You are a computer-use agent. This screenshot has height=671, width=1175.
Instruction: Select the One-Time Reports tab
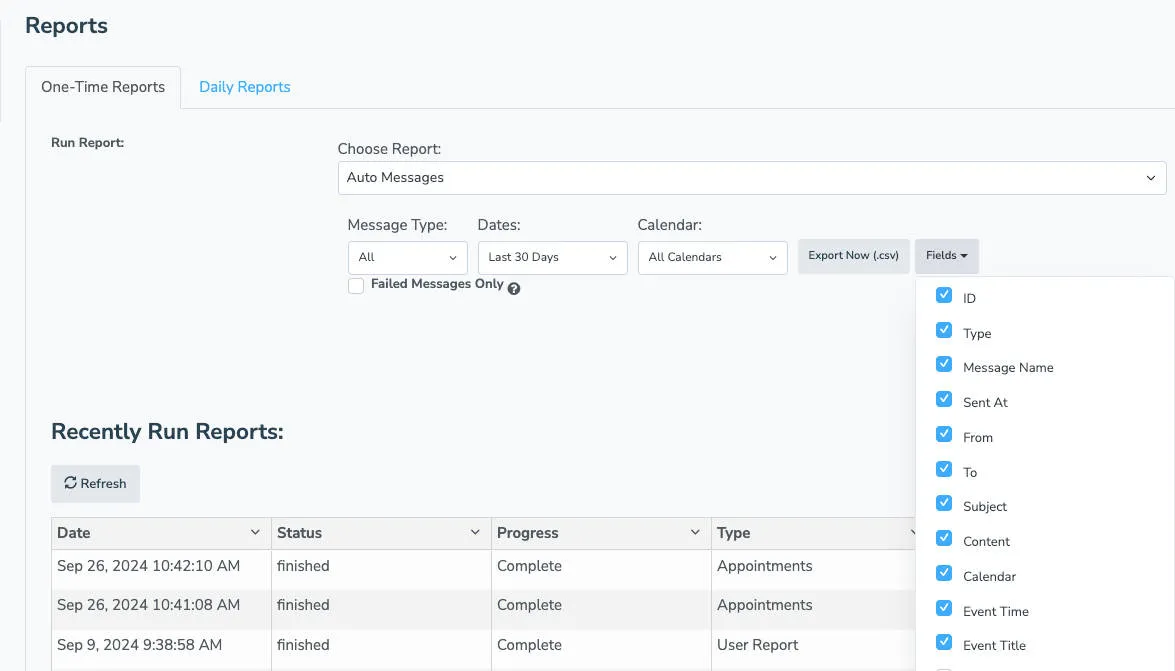point(103,87)
